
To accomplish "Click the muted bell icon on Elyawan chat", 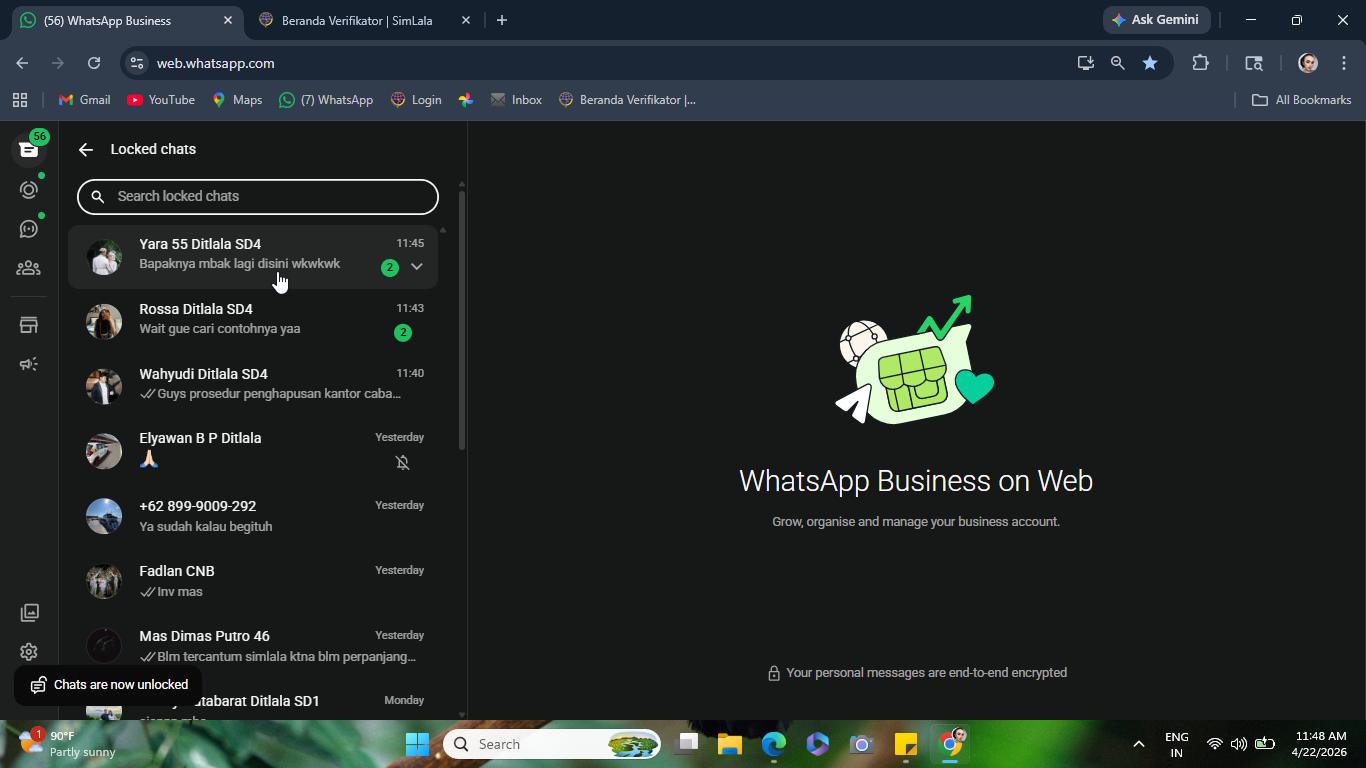I will [x=402, y=462].
